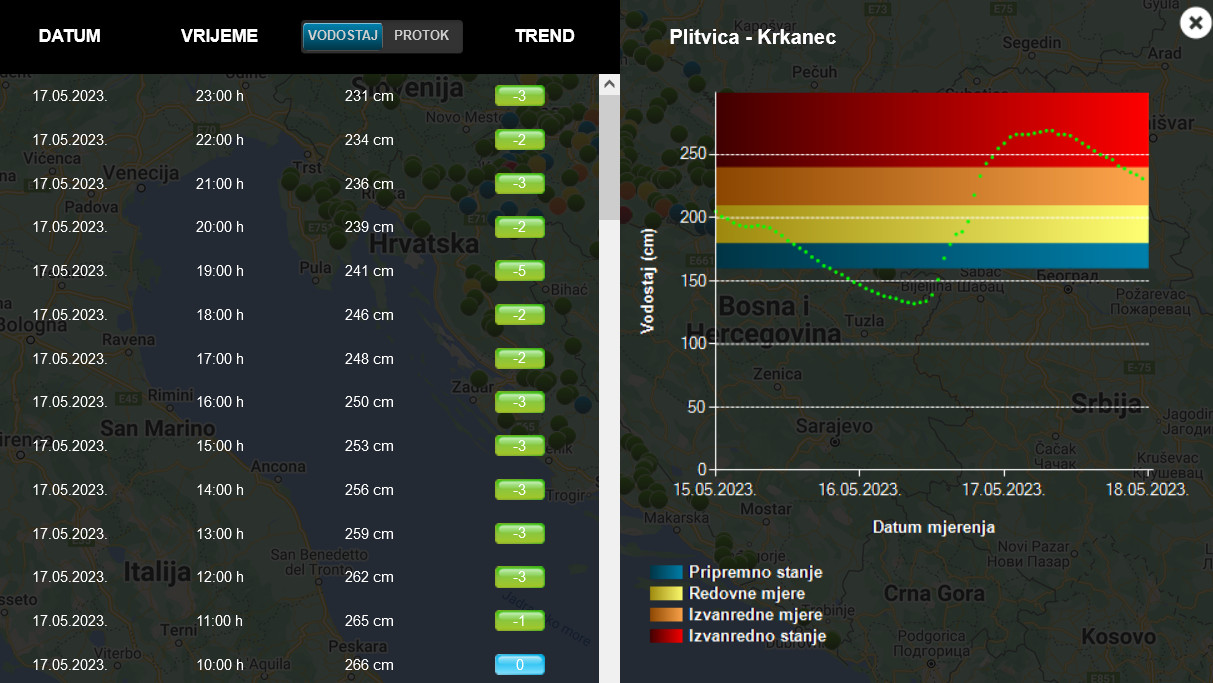Screen dimensions: 1213x683
Task: Click the DATUM column header
Action: [70, 36]
